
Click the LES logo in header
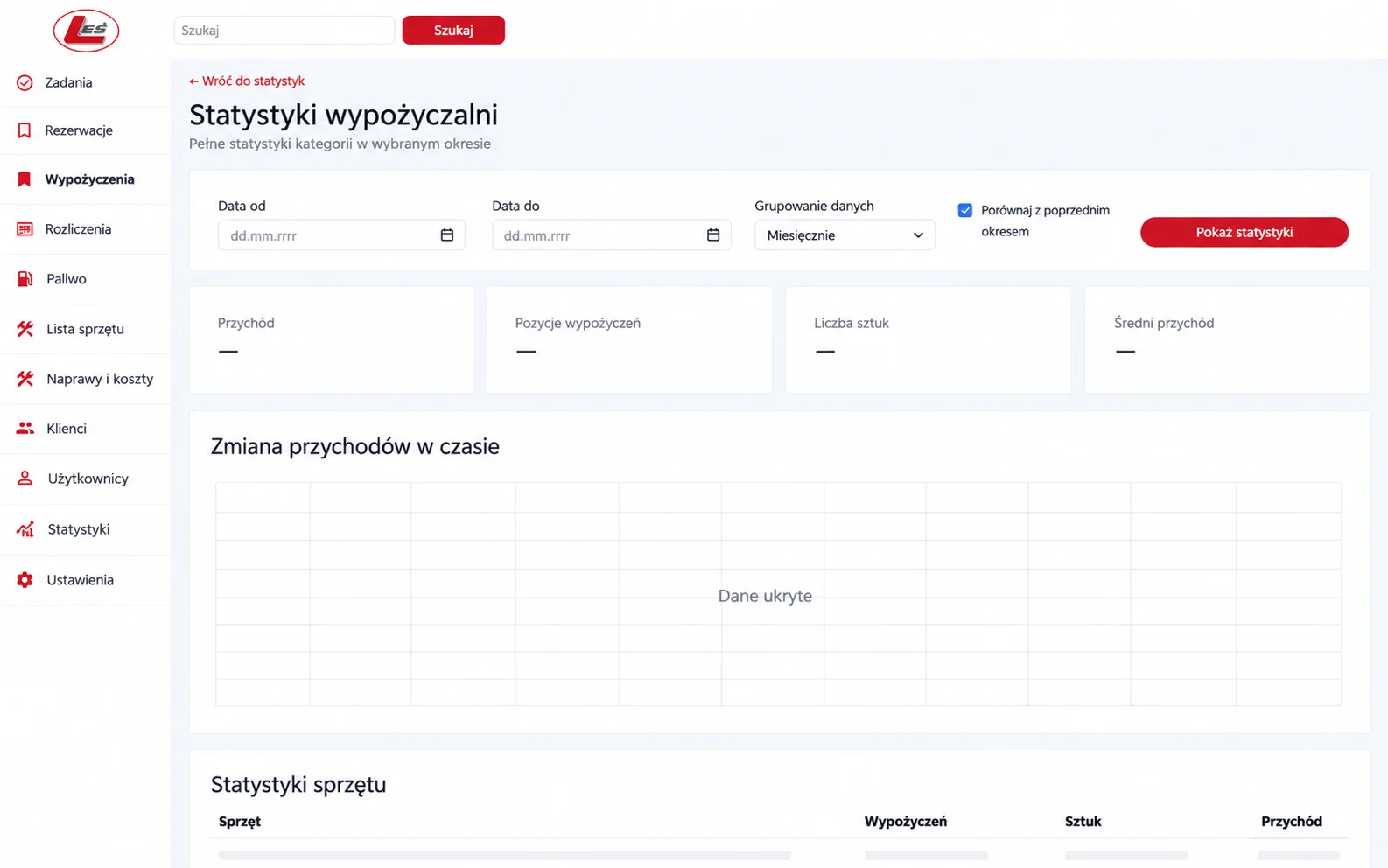coord(86,31)
